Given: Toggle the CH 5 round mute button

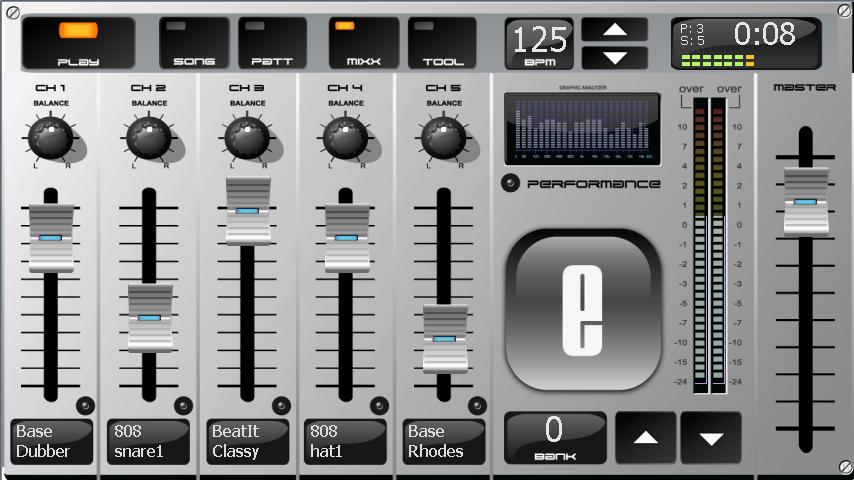Looking at the screenshot, I should [478, 405].
